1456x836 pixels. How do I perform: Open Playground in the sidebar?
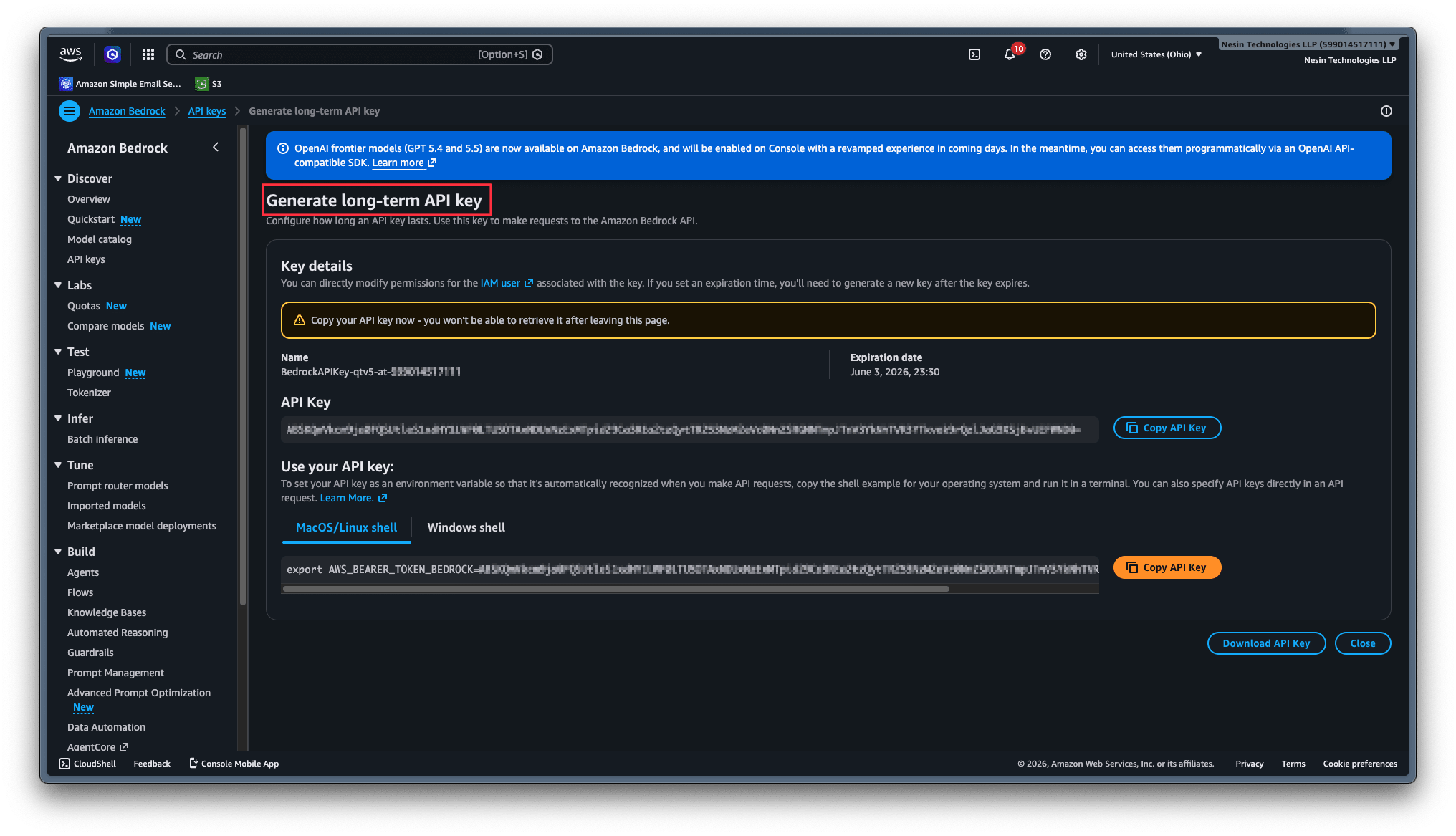(x=93, y=373)
